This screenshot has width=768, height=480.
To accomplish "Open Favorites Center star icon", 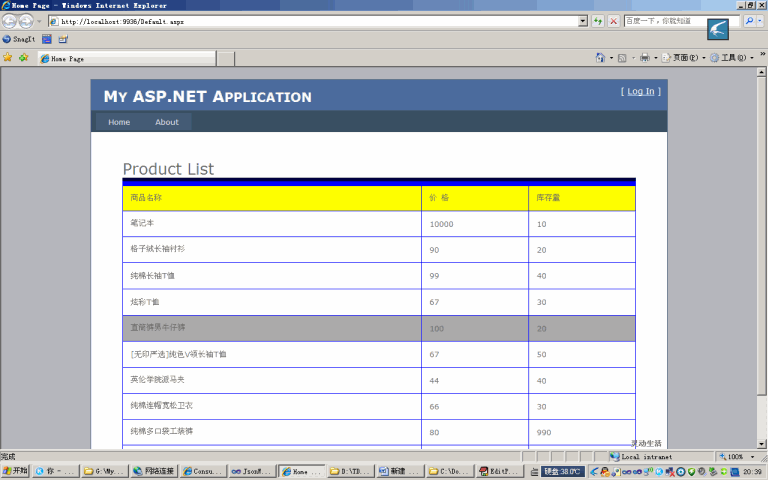I will tap(8, 58).
